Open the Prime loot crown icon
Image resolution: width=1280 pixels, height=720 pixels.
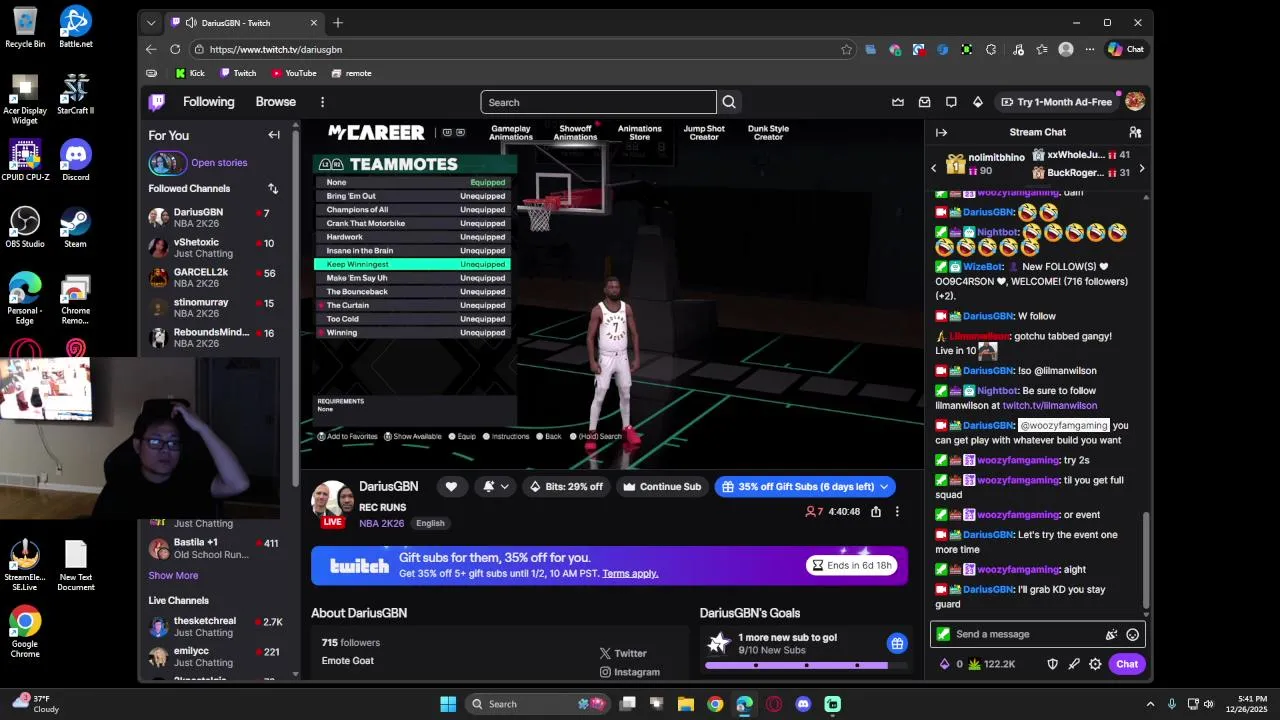pos(898,102)
